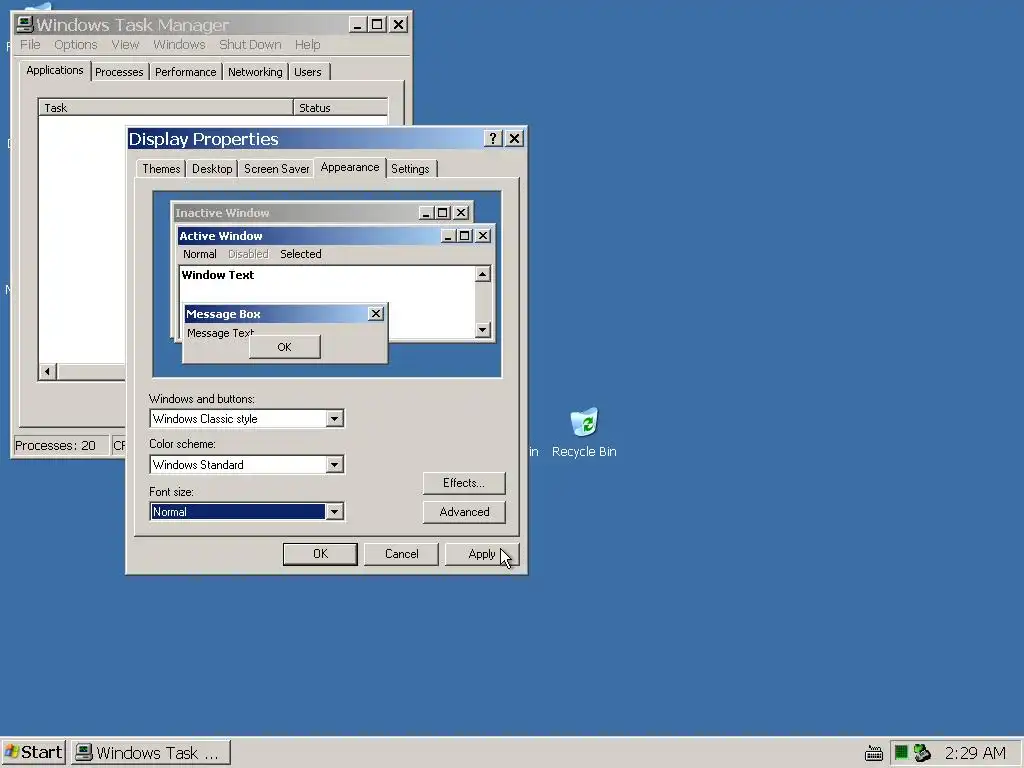
Task: Open Task Manager Options menu
Action: [x=76, y=44]
